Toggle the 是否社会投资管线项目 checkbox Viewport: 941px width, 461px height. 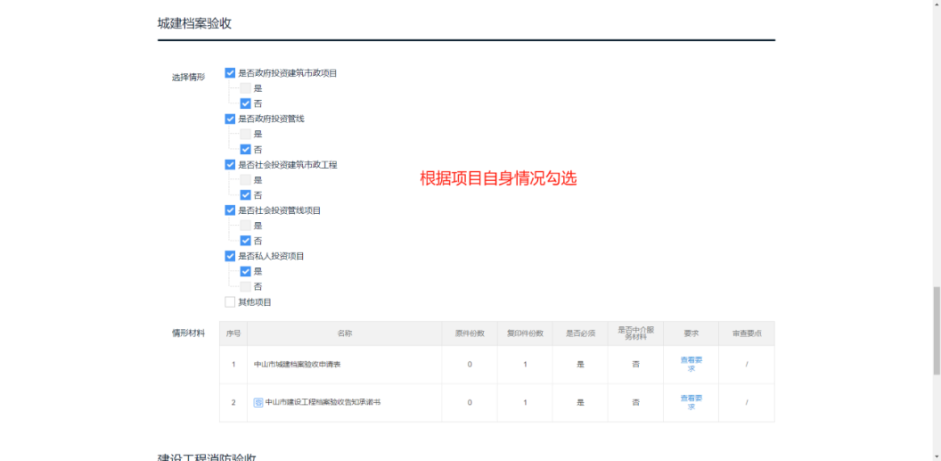[230, 210]
